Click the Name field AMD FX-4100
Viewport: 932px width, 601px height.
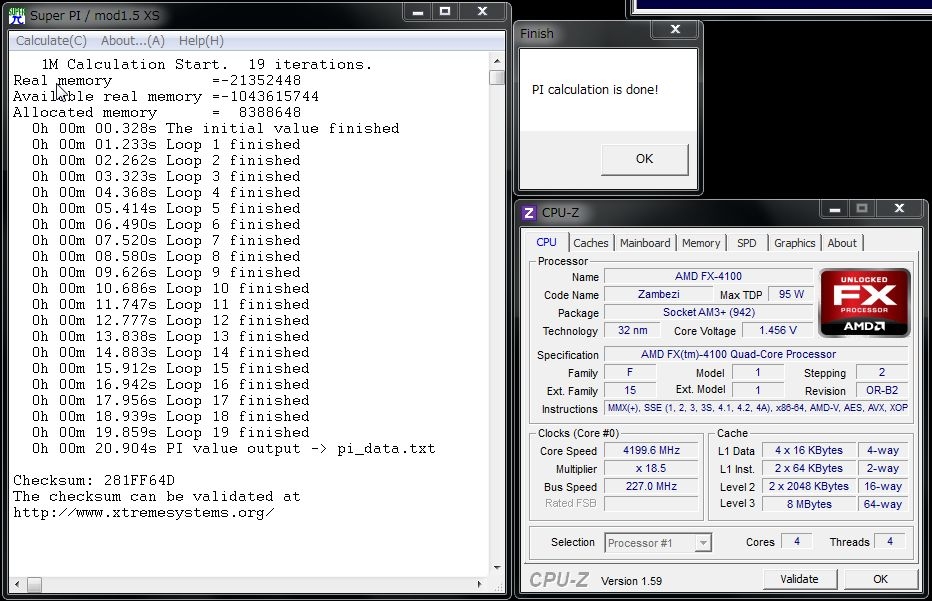click(708, 276)
